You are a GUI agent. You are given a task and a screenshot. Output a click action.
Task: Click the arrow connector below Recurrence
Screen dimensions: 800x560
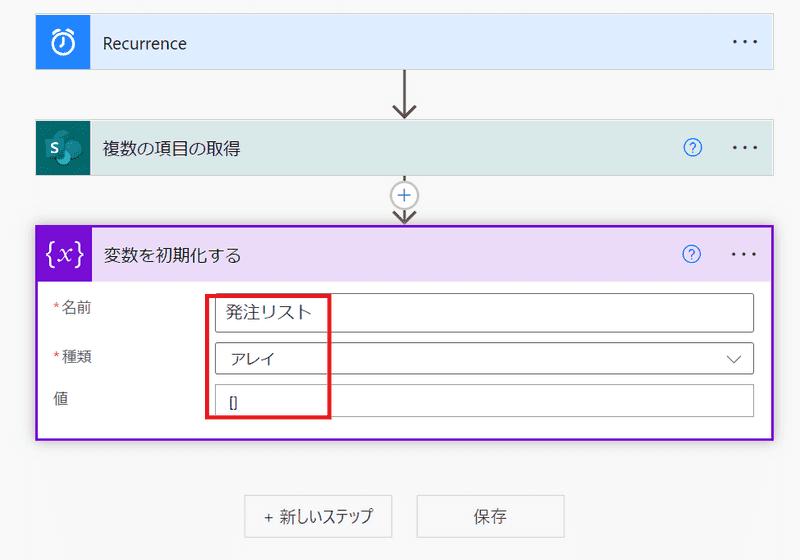pos(405,95)
